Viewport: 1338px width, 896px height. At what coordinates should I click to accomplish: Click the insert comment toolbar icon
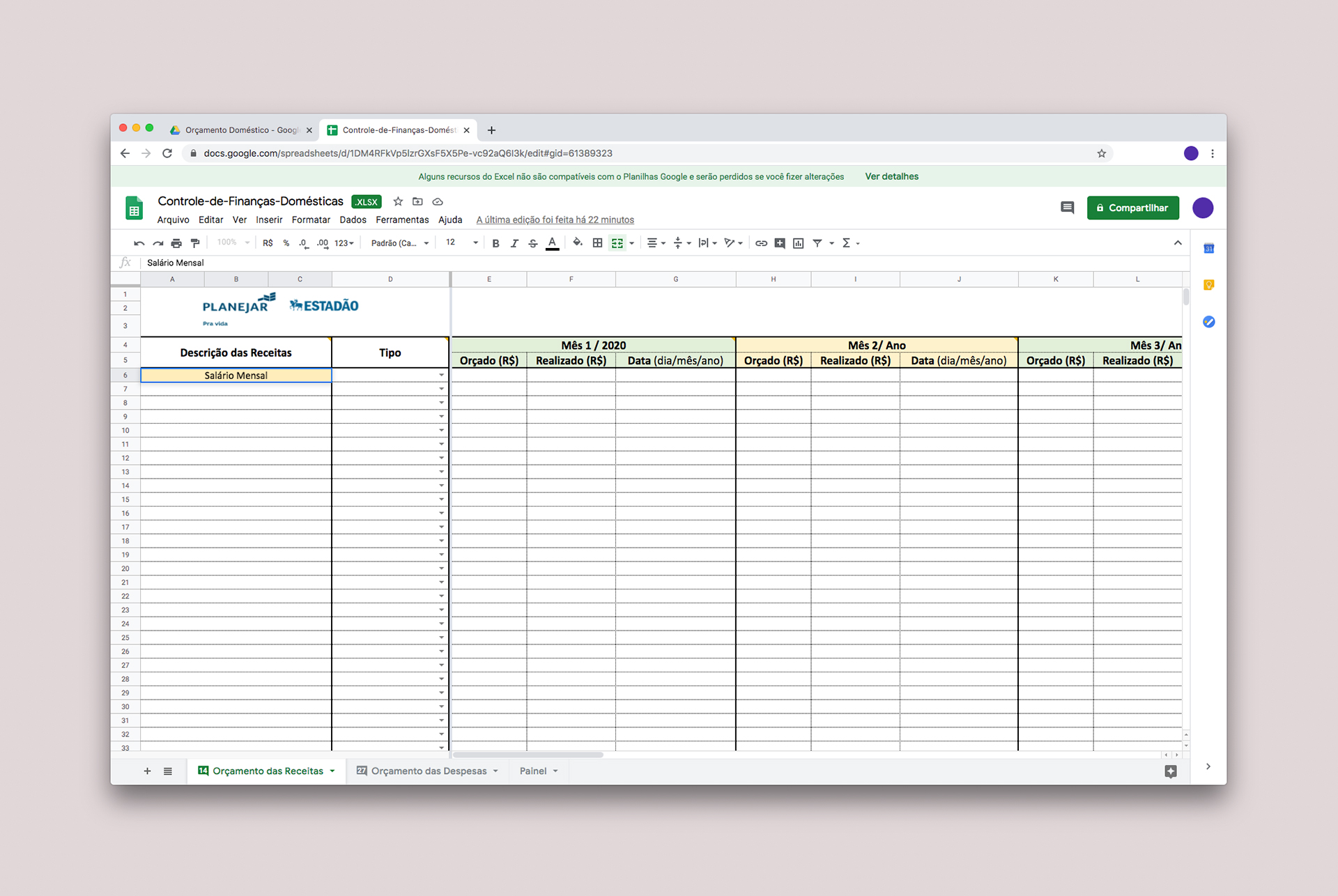780,243
